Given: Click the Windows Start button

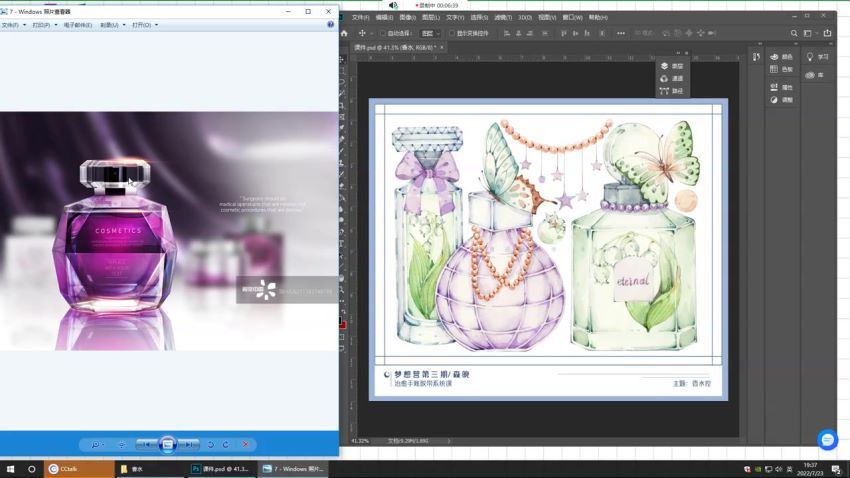Looking at the screenshot, I should (x=10, y=469).
